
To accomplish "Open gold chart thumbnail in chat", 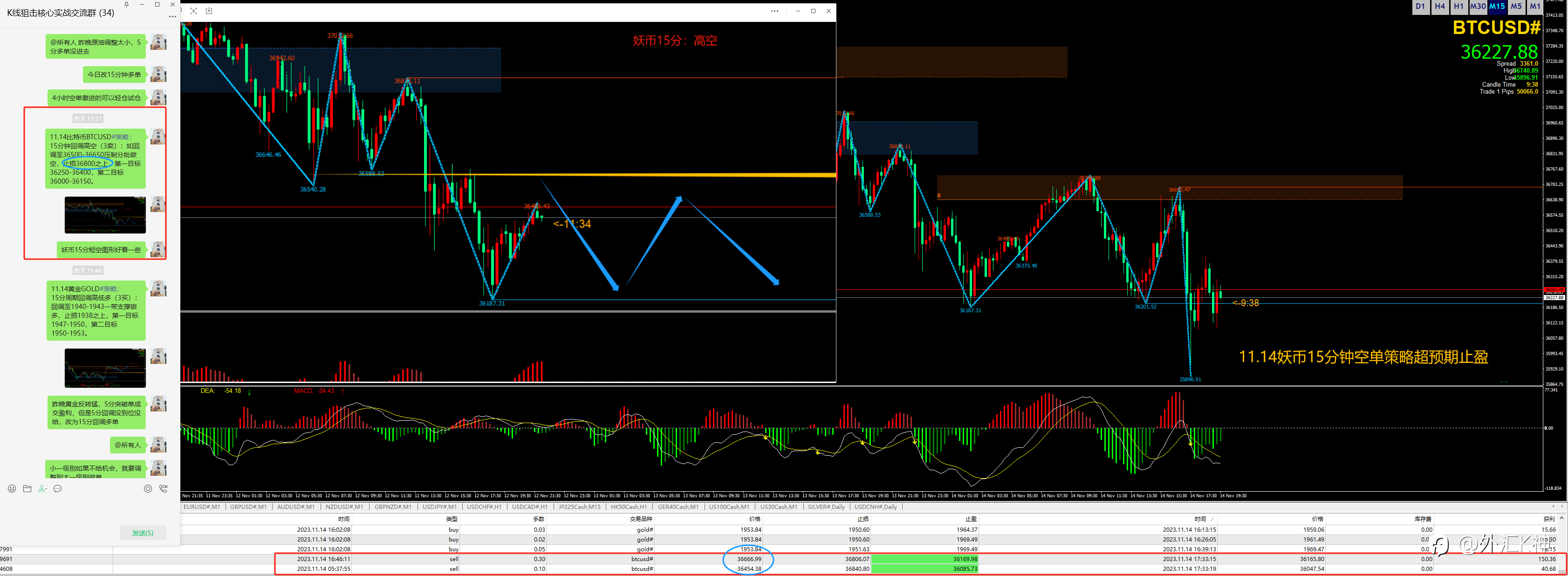I will 105,368.
